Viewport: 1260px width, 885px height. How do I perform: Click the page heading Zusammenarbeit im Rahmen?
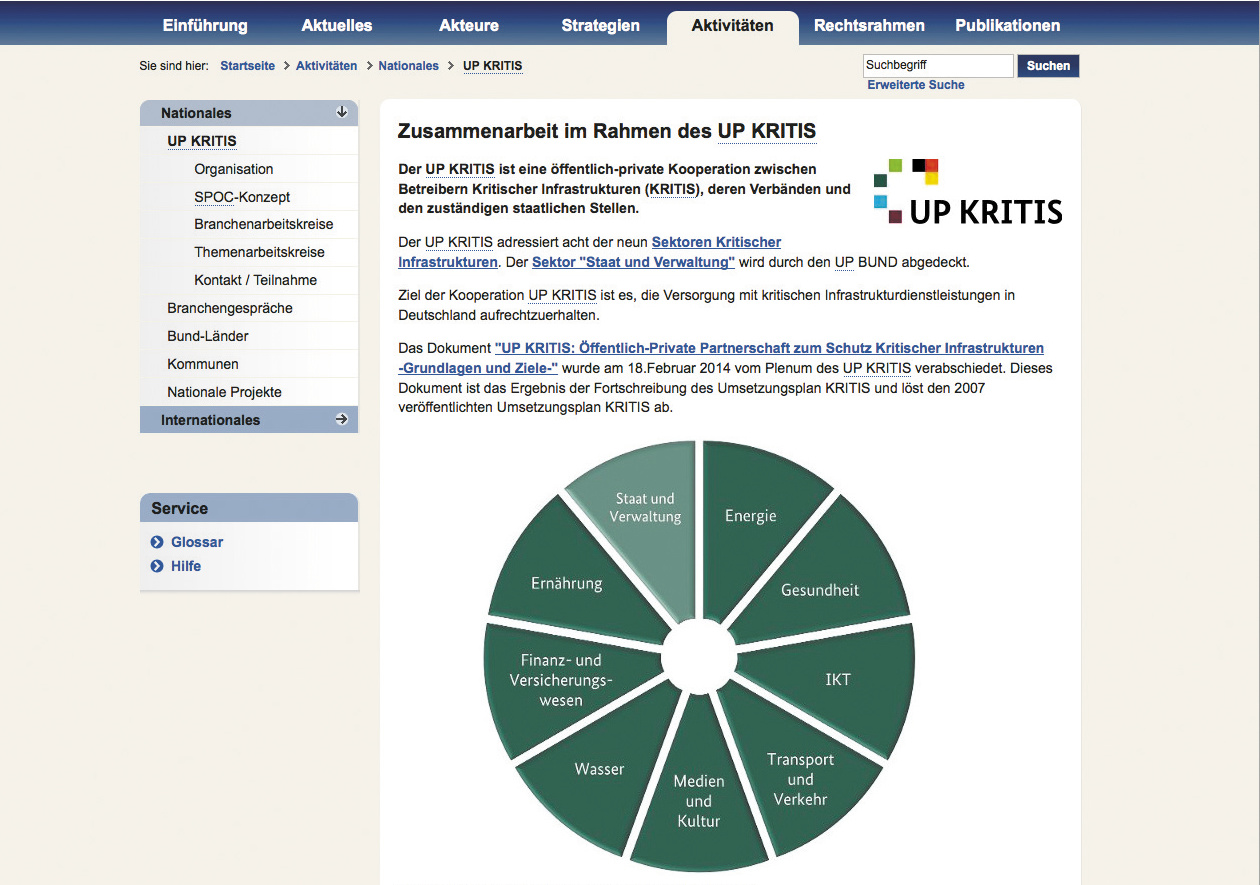(607, 131)
